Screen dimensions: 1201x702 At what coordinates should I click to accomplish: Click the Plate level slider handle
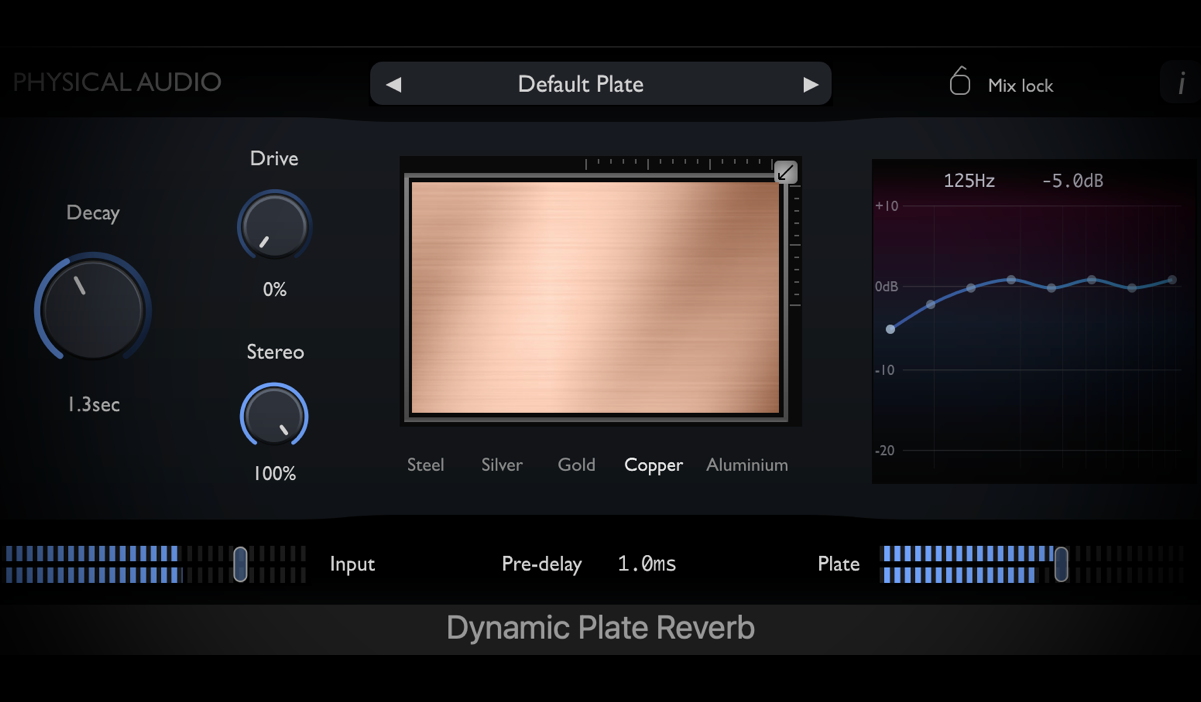(x=1061, y=564)
